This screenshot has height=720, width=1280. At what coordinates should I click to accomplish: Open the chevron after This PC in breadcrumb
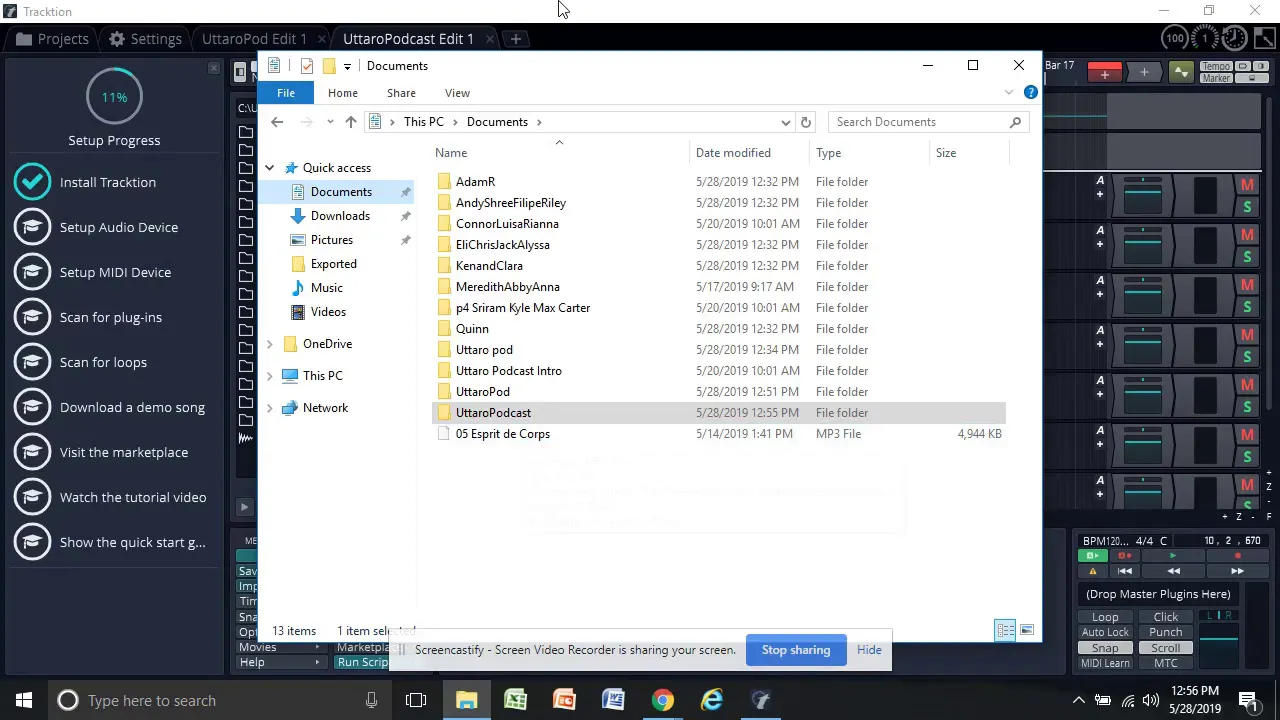[455, 122]
